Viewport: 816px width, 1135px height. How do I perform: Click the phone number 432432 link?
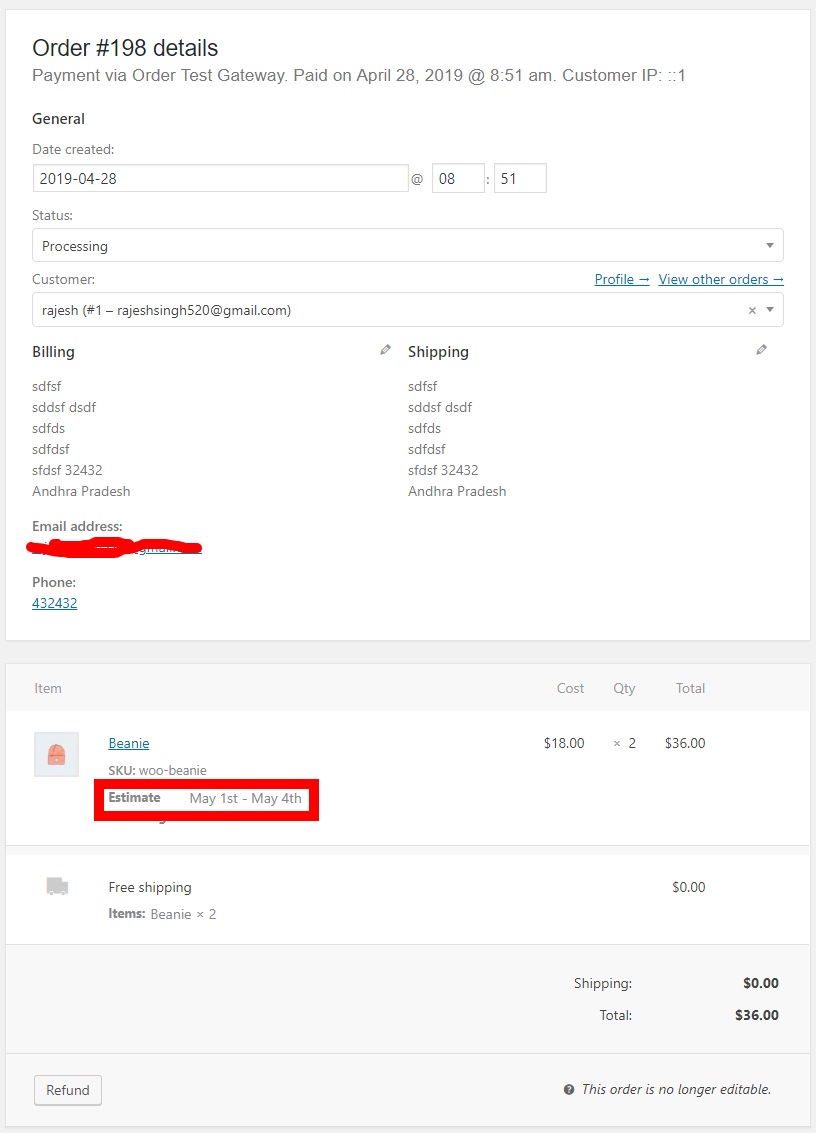click(x=54, y=602)
